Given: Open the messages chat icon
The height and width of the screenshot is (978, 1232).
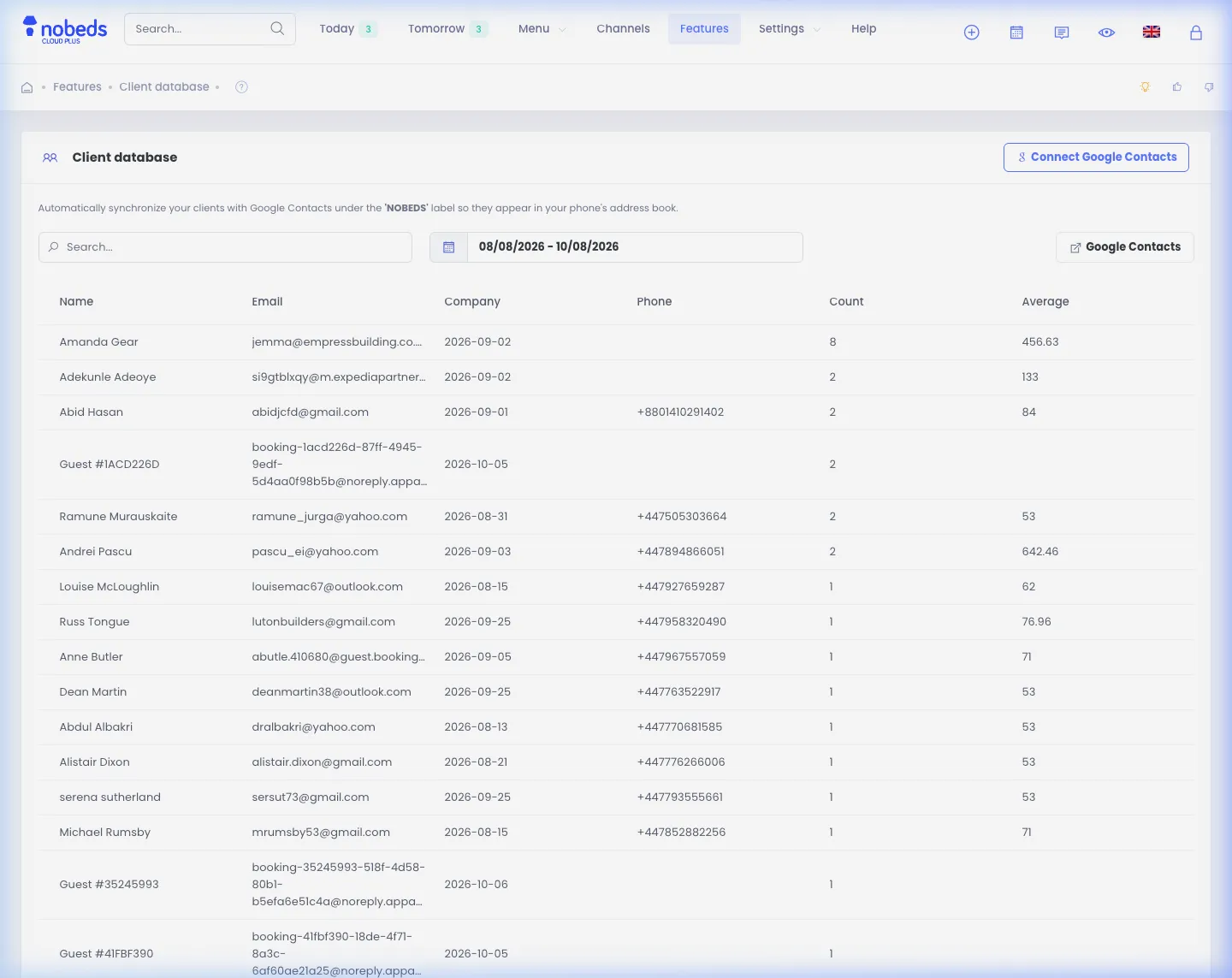Looking at the screenshot, I should [x=1062, y=33].
